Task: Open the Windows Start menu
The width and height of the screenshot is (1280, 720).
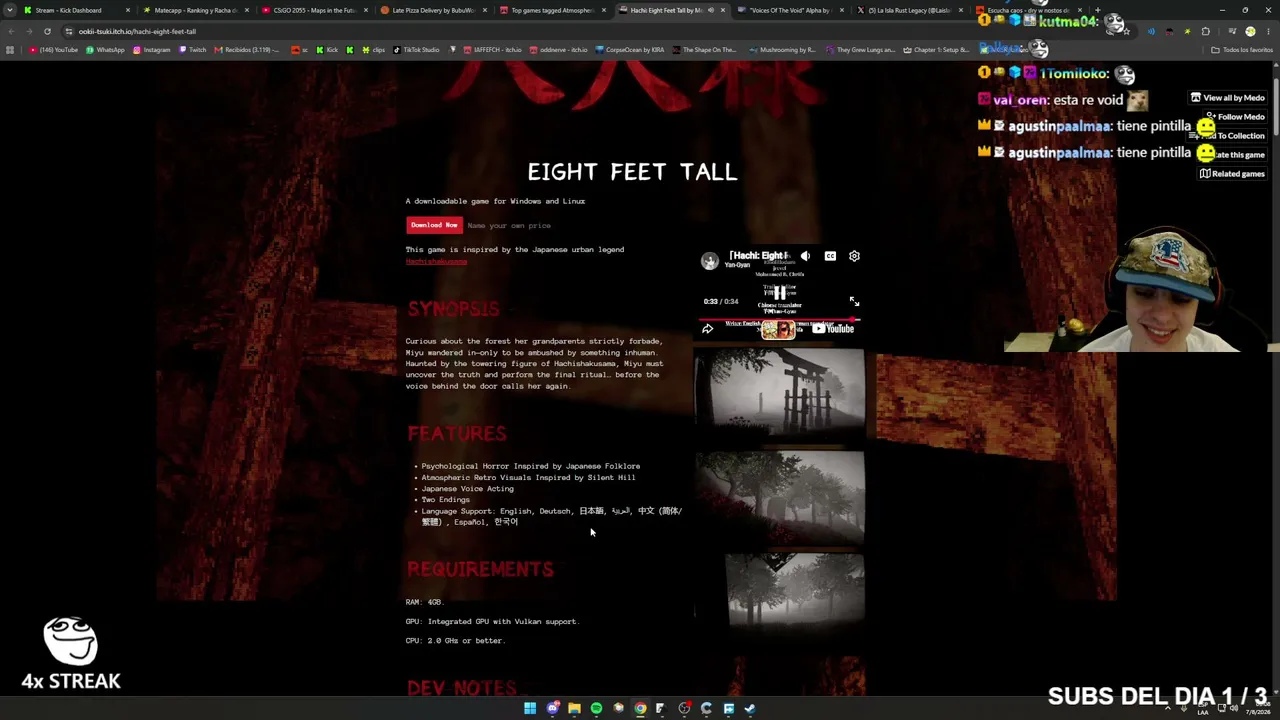Action: pos(530,708)
